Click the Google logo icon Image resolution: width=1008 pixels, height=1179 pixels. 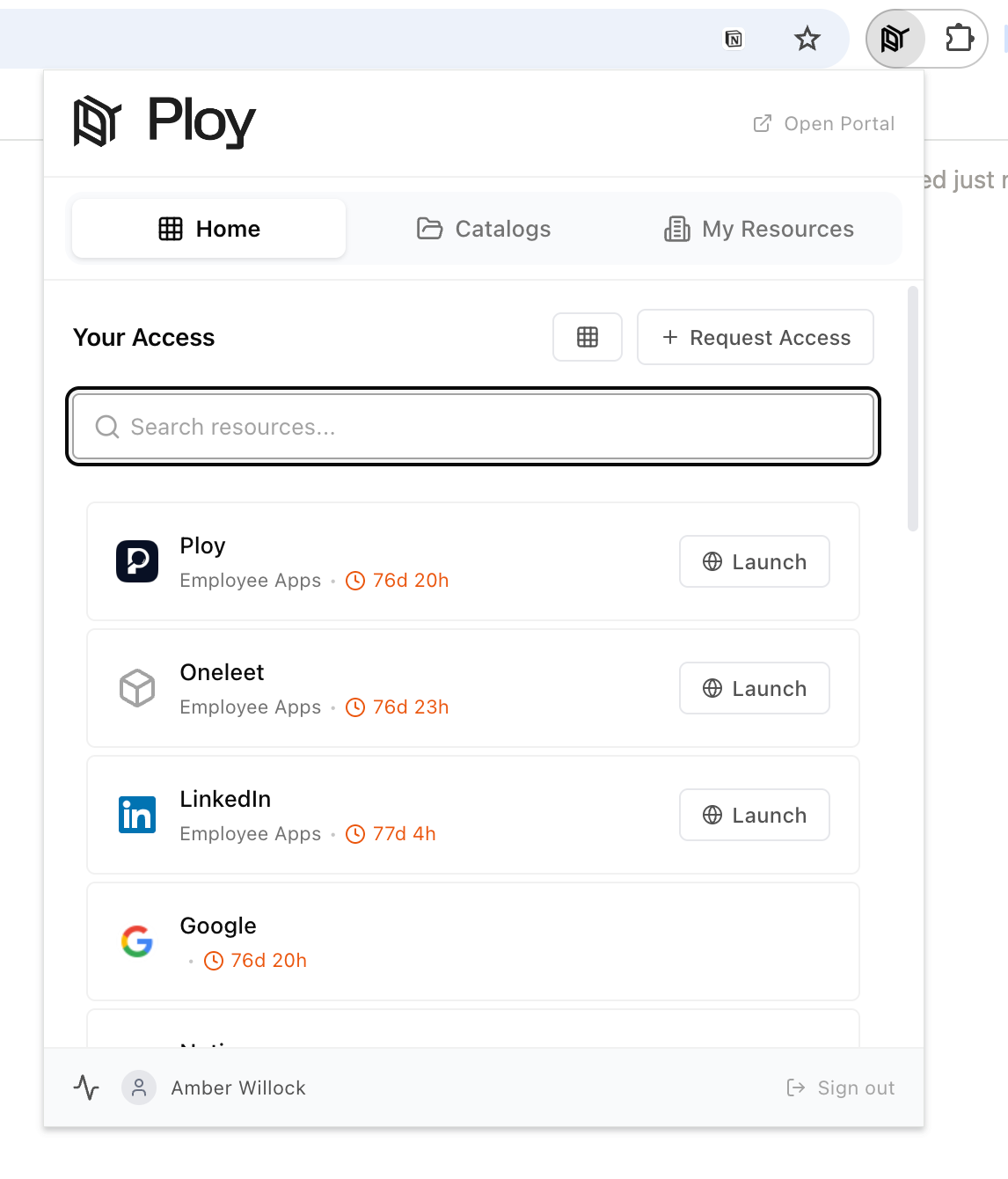click(137, 941)
